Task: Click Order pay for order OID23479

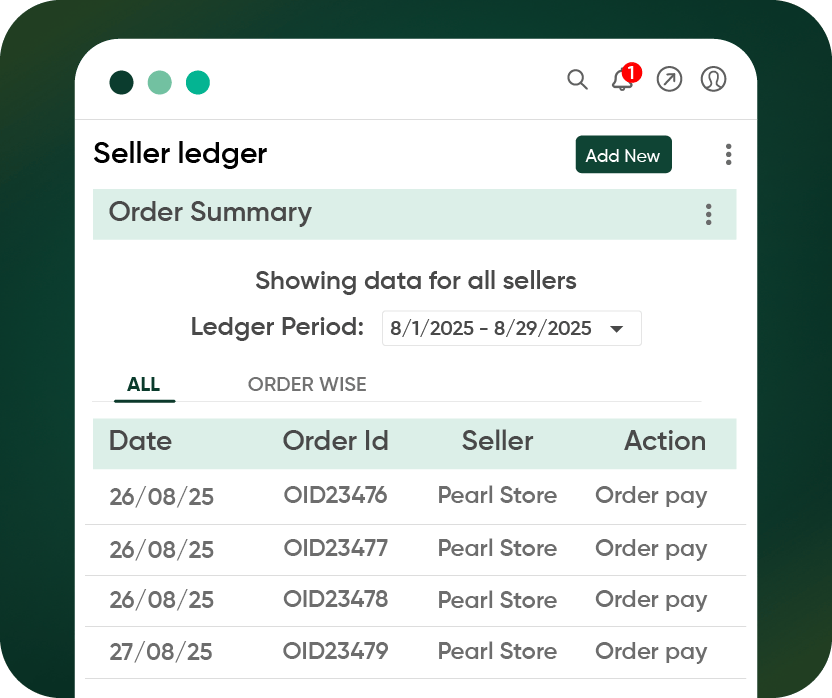Action: [x=651, y=651]
